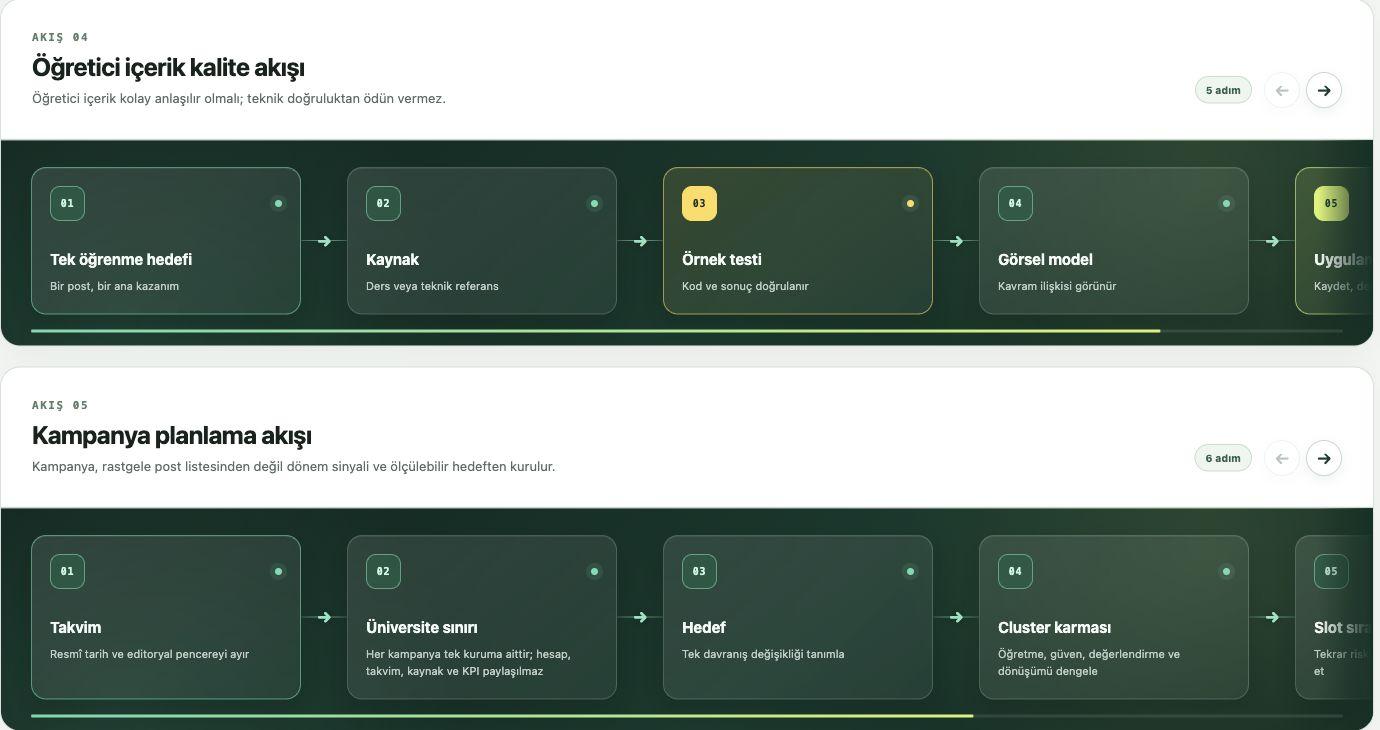Image resolution: width=1380 pixels, height=730 pixels.
Task: Click description starting Her kampanya tek kuruma aittir
Action: point(468,662)
